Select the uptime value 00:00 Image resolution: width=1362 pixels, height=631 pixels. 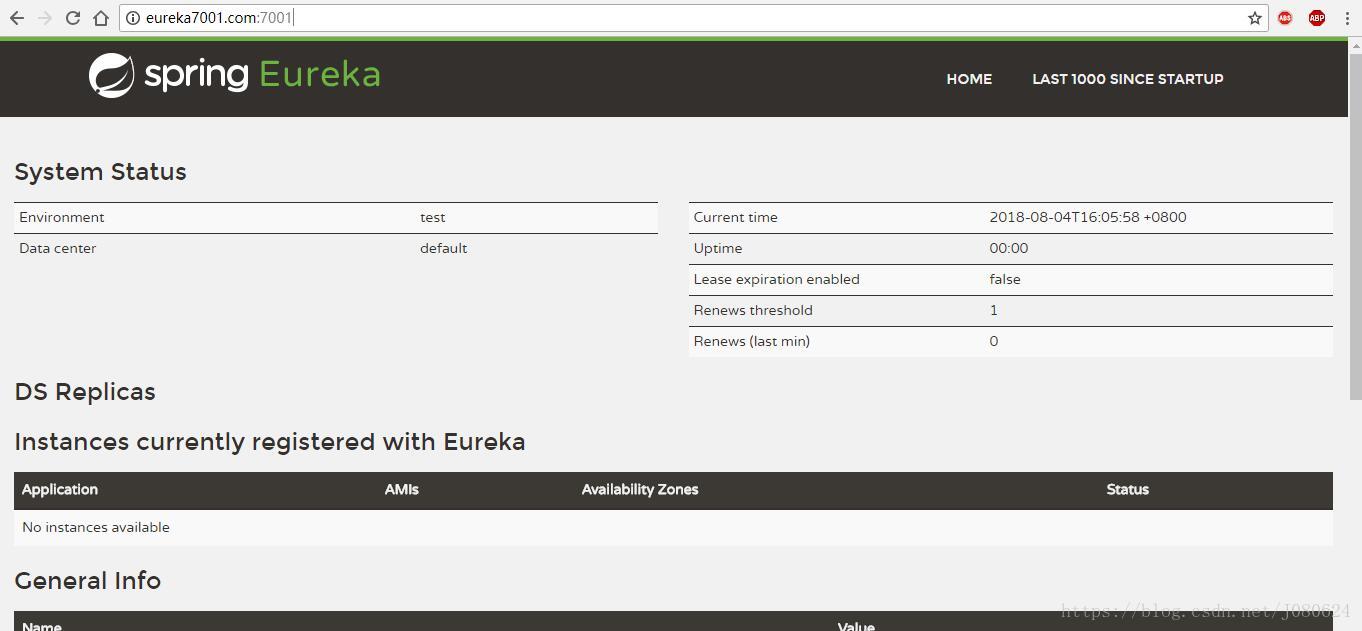point(1009,248)
